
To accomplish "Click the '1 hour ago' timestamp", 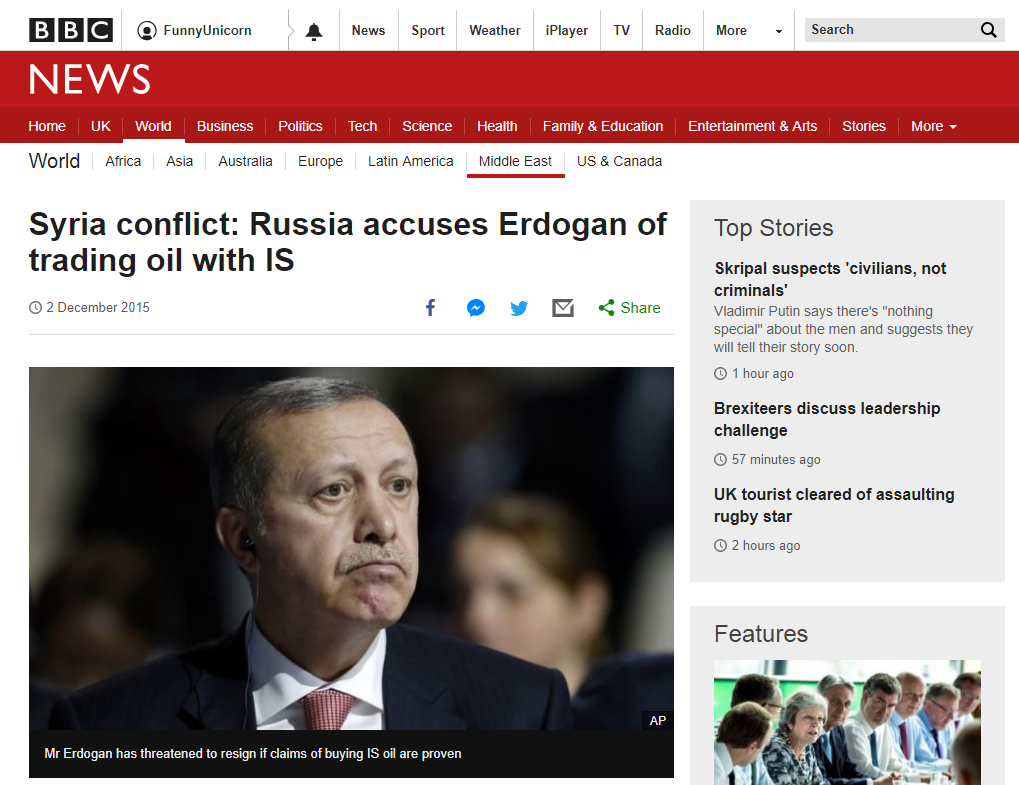I will click(x=762, y=374).
